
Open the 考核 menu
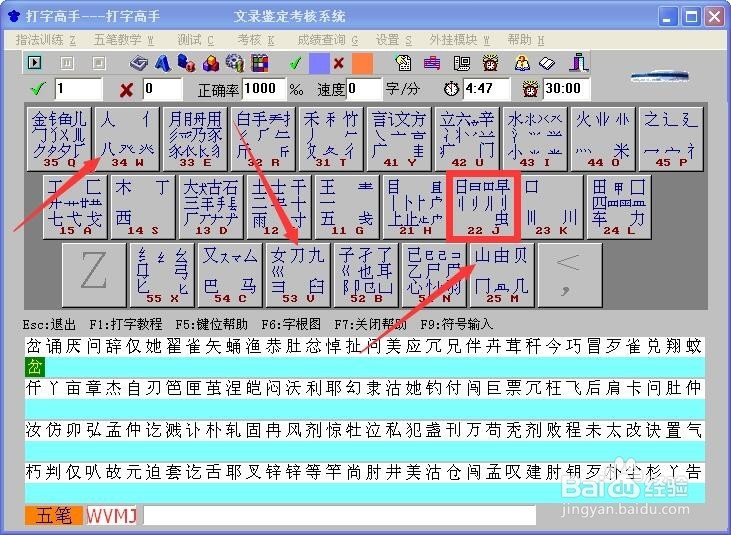[x=255, y=40]
